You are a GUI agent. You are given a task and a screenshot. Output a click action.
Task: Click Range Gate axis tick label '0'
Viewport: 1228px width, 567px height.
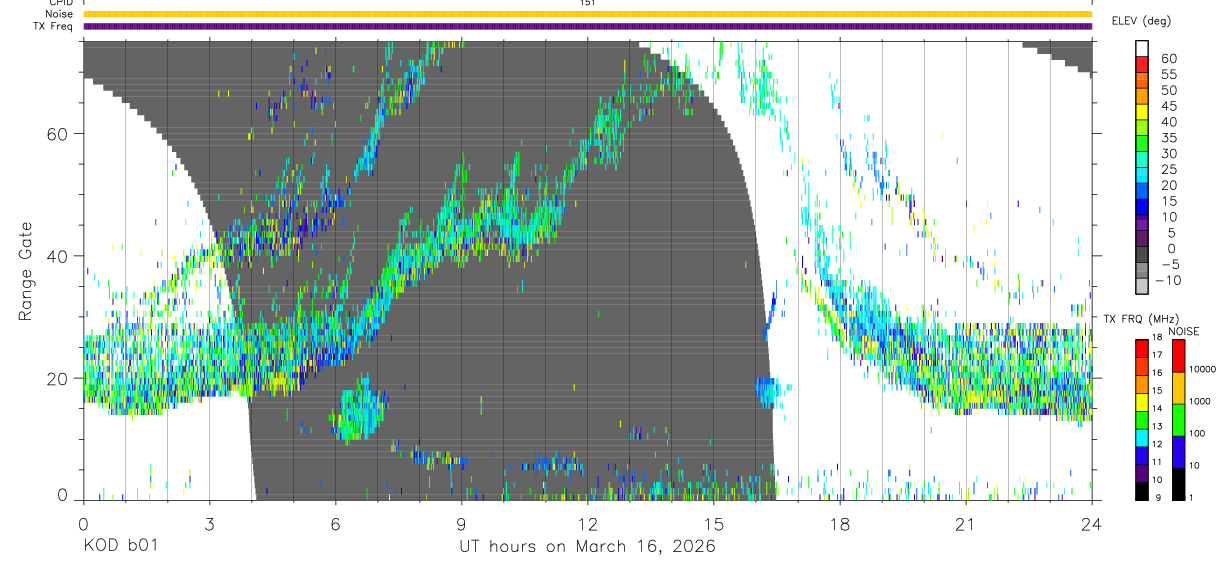click(x=62, y=496)
